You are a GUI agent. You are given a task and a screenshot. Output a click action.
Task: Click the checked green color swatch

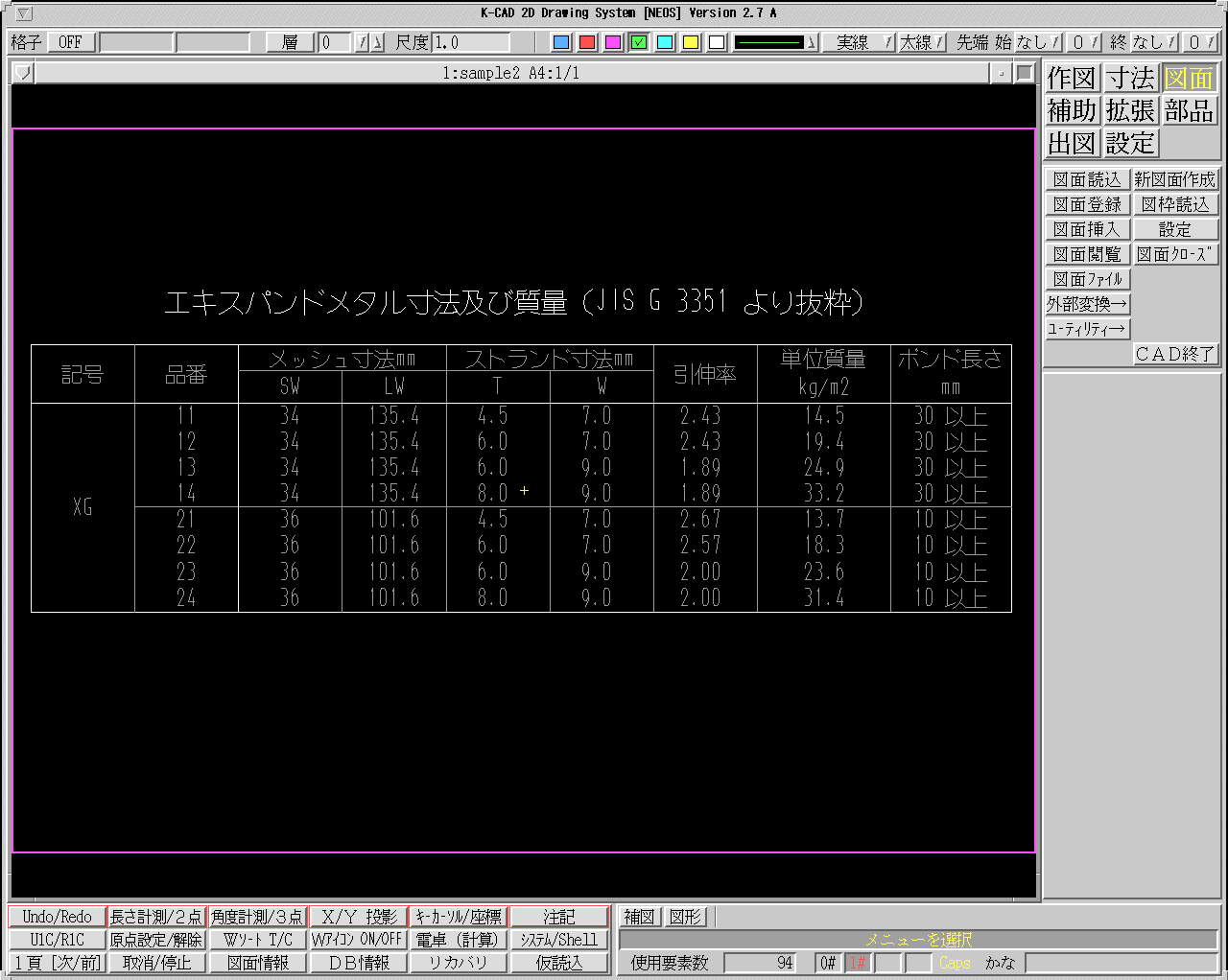[639, 42]
